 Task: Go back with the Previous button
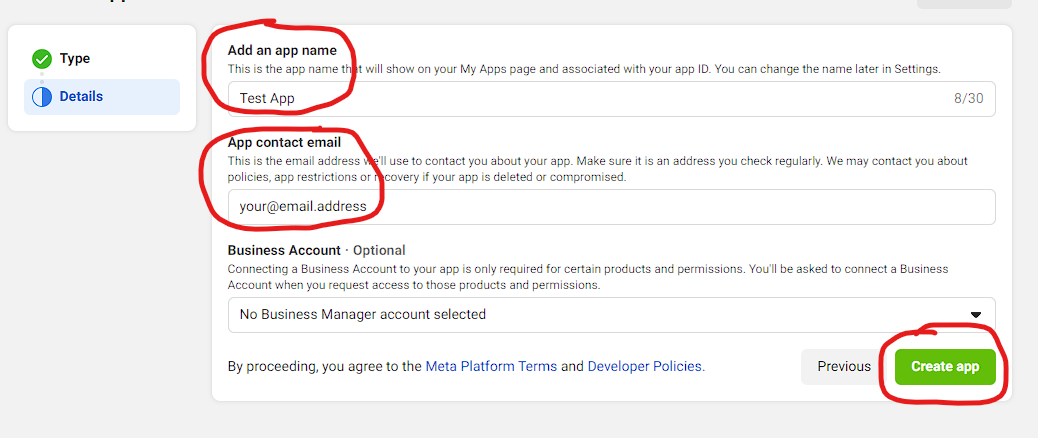(844, 367)
